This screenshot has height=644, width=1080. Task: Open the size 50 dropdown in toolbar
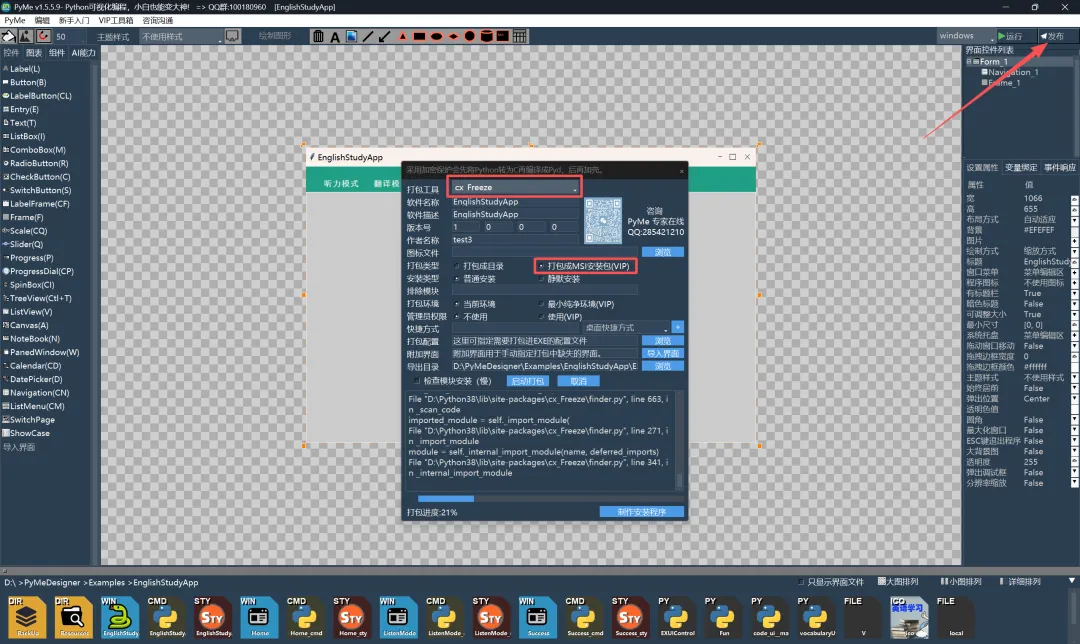tap(71, 37)
